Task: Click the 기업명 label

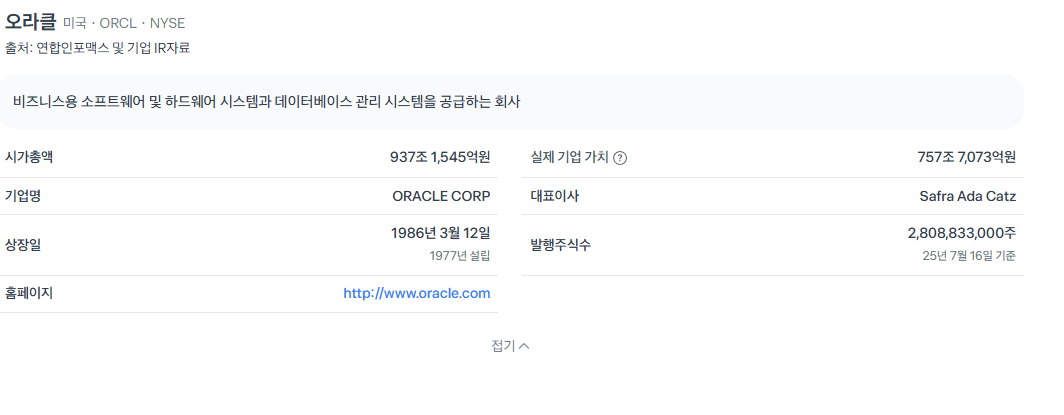Action: pyautogui.click(x=23, y=196)
